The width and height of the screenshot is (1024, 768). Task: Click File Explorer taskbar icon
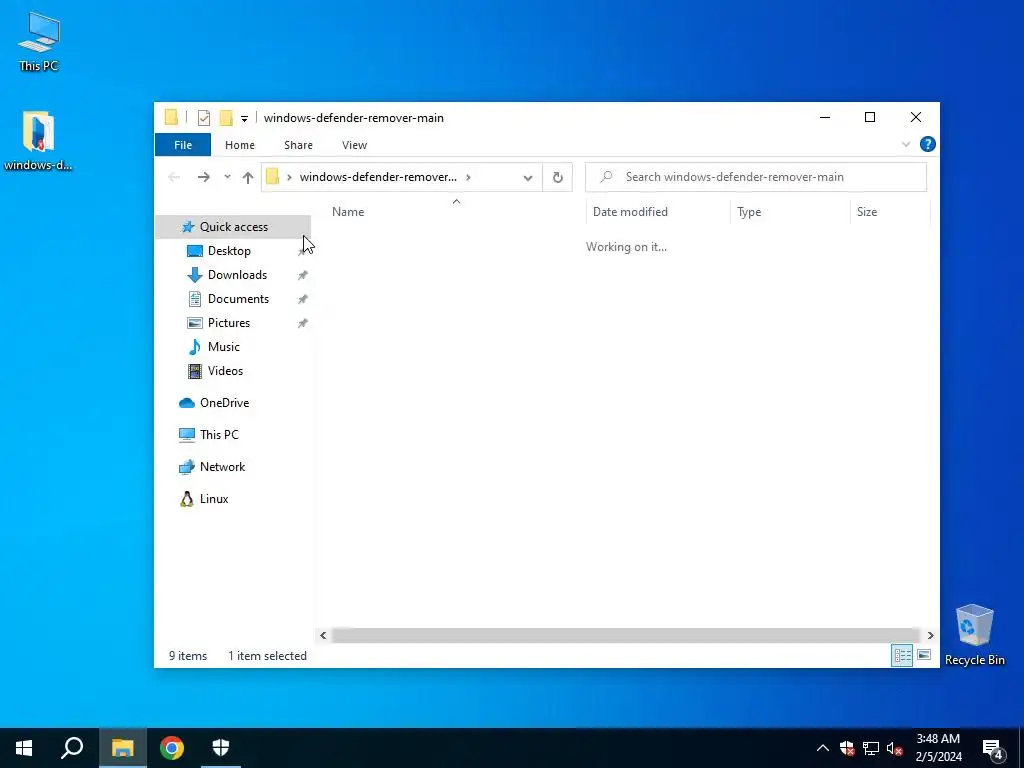122,748
